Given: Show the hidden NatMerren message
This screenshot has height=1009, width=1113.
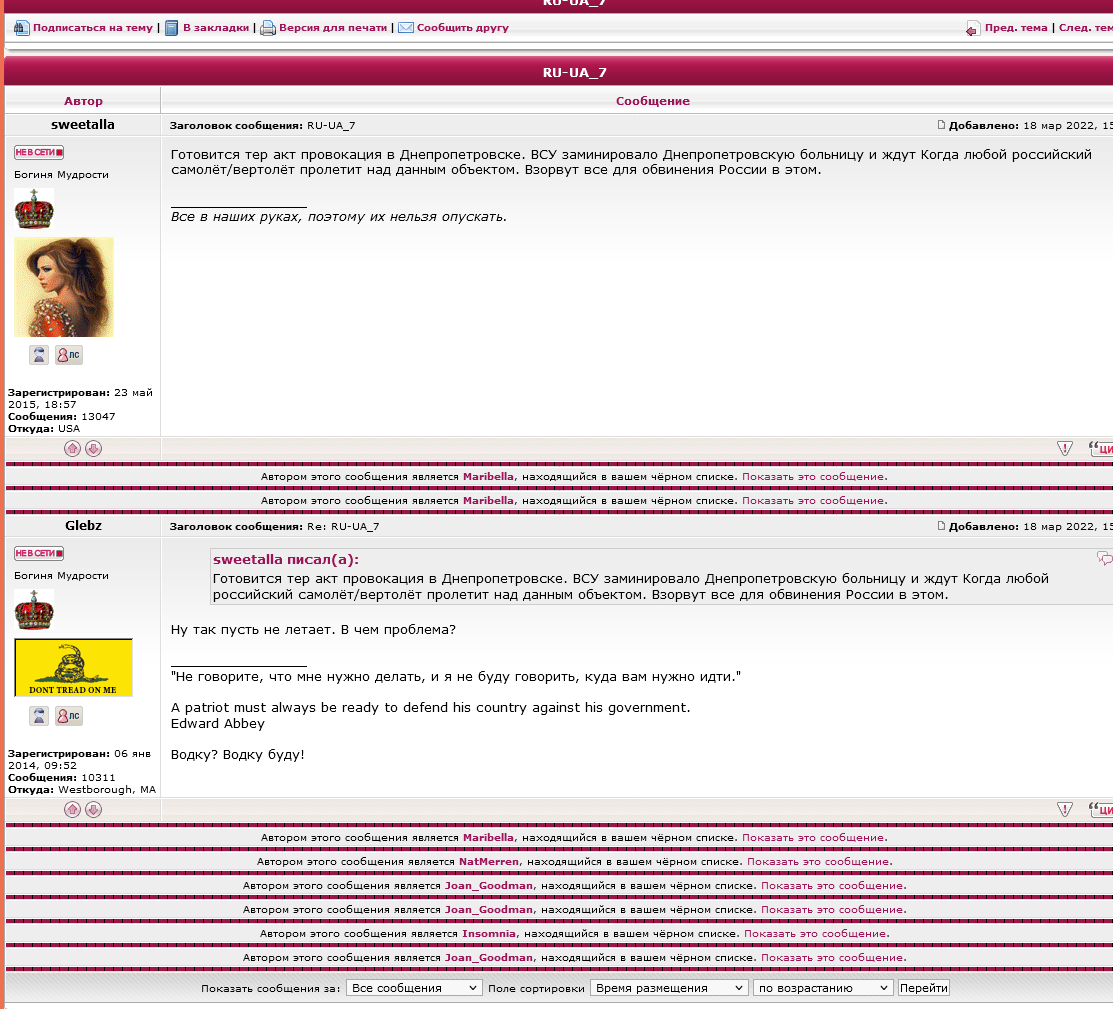Looking at the screenshot, I should (x=819, y=862).
